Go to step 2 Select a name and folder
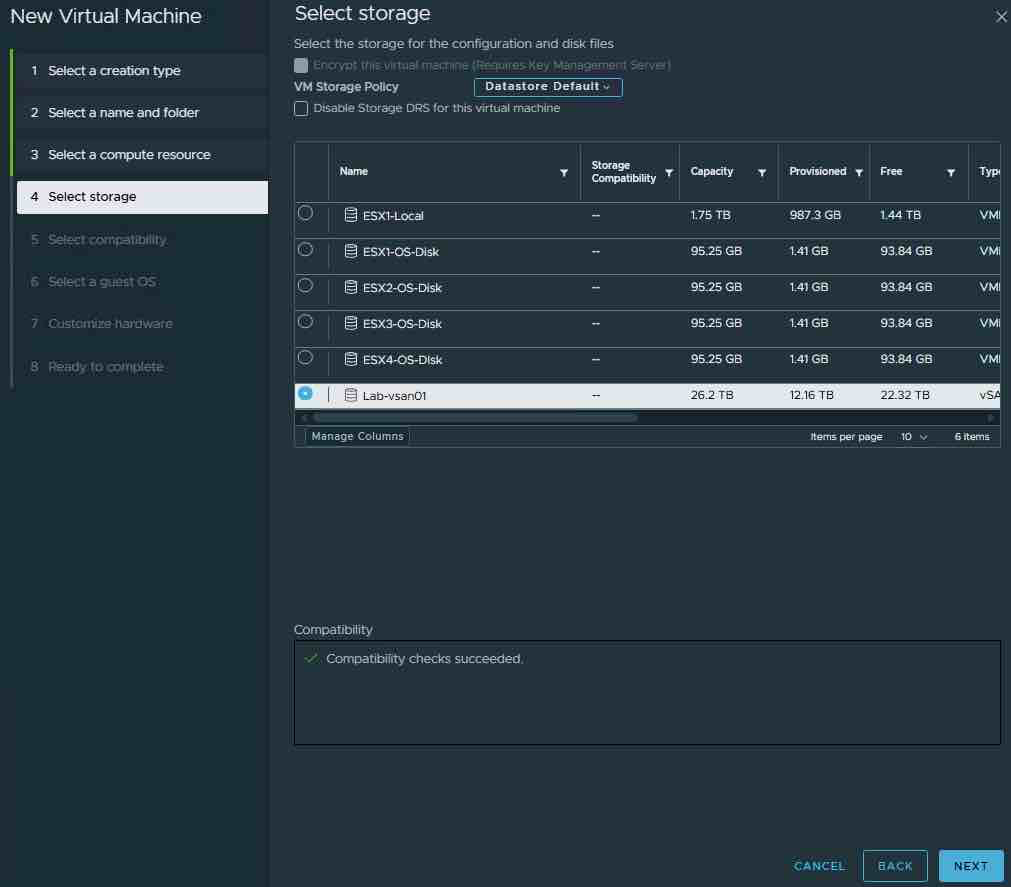 (123, 113)
